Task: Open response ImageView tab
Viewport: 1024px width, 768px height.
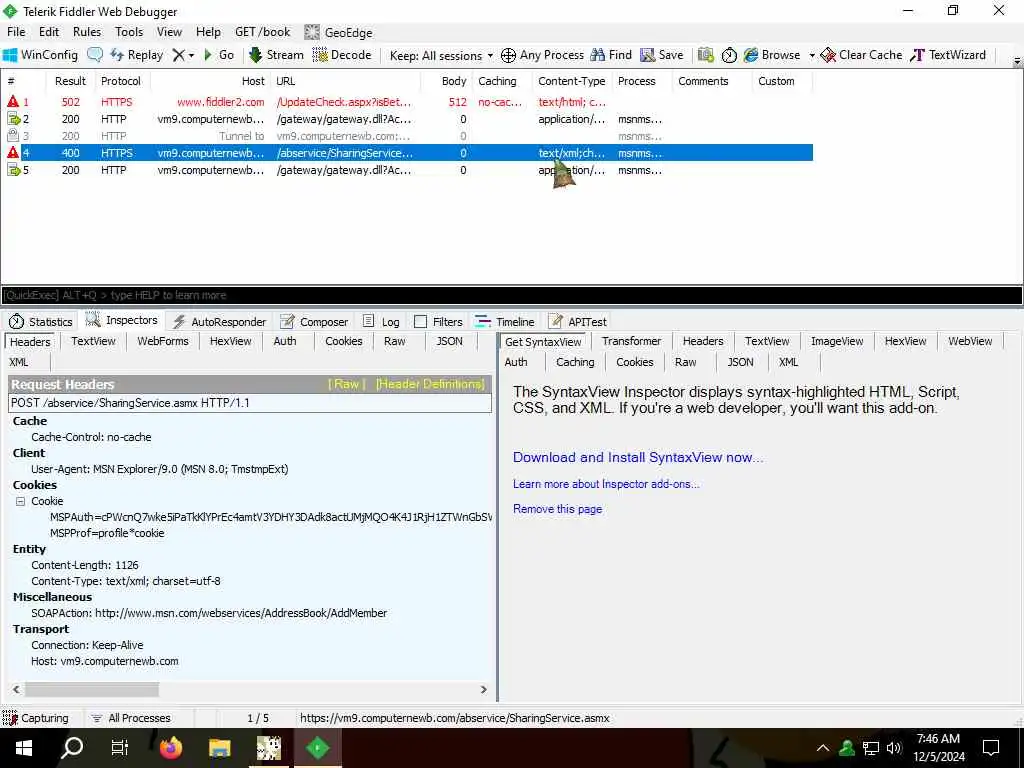Action: coord(837,341)
